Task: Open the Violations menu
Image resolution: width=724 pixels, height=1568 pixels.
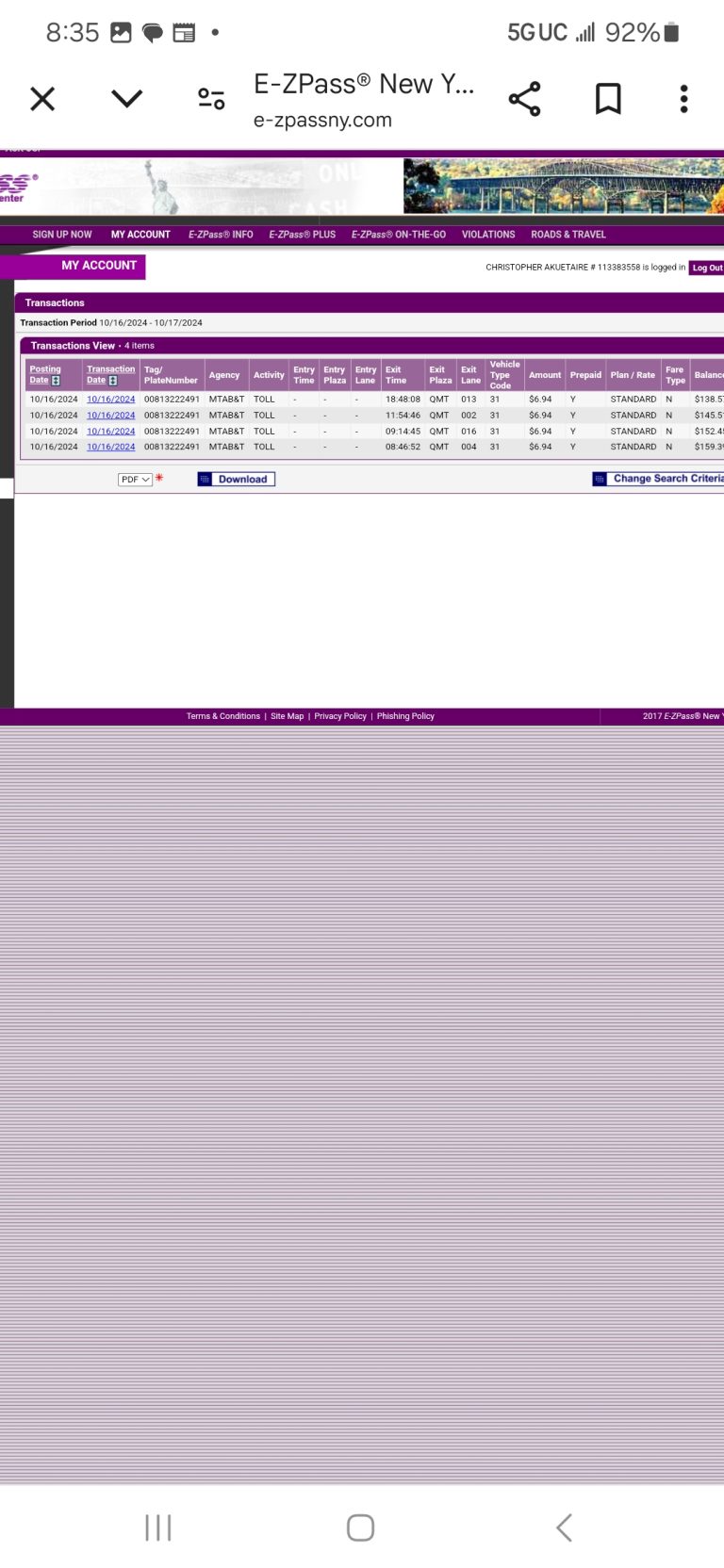Action: (488, 235)
